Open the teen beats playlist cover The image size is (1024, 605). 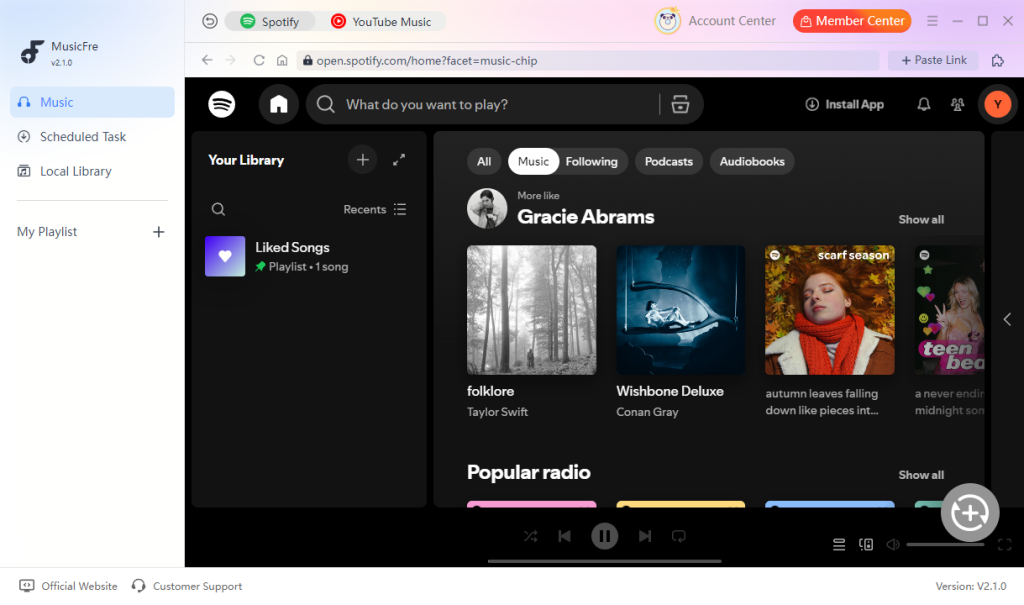pyautogui.click(x=950, y=310)
